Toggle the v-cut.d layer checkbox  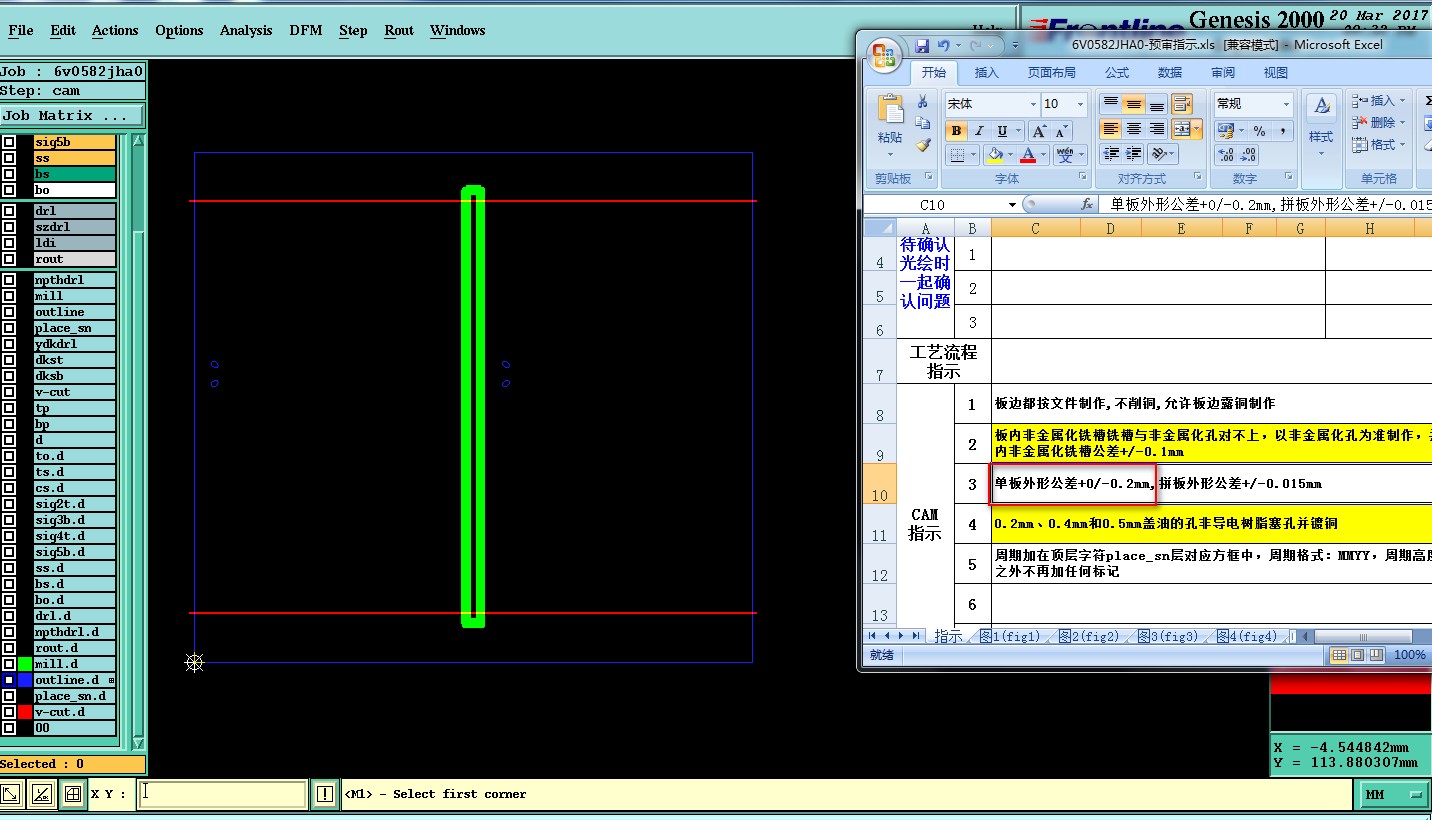[x=9, y=712]
